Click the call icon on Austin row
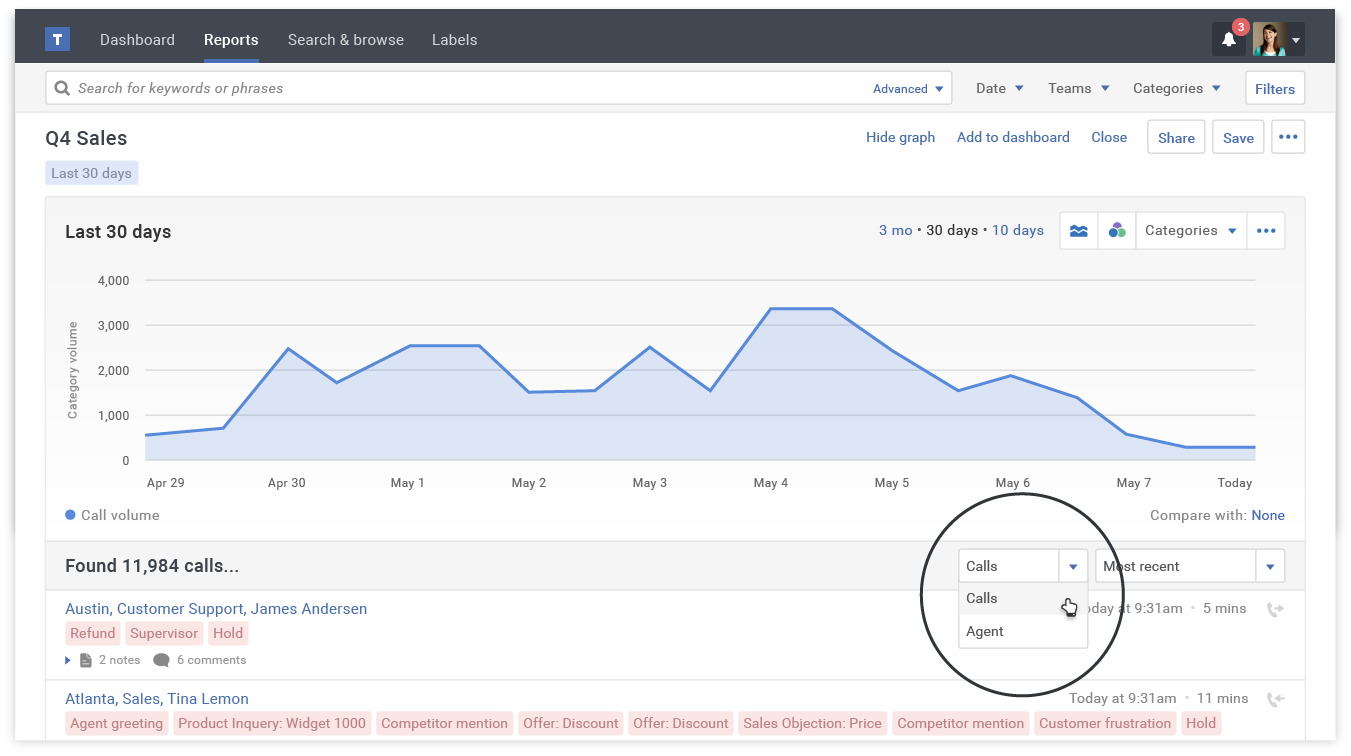The height and width of the screenshot is (756, 1351). tap(1275, 609)
